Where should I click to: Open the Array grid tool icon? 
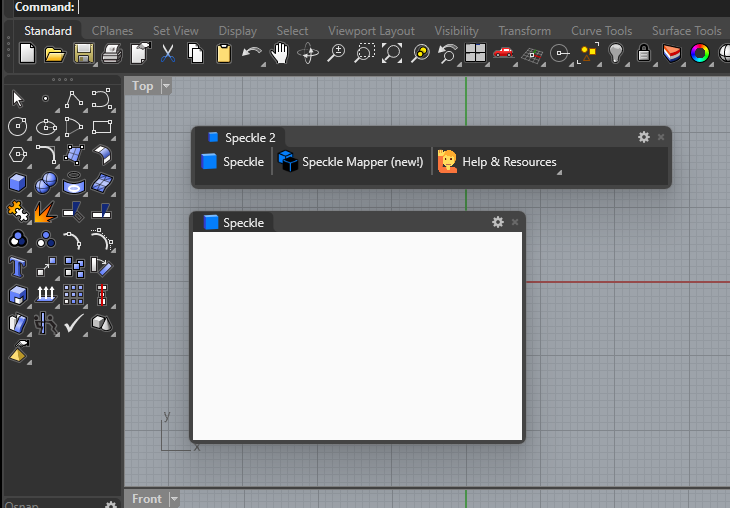coord(74,295)
